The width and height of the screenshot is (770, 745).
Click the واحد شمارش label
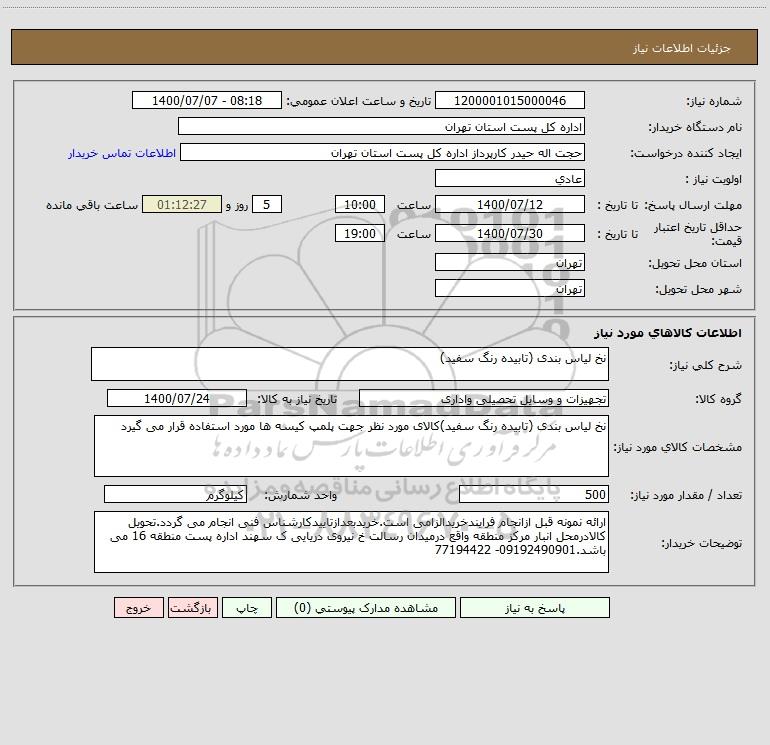[301, 496]
